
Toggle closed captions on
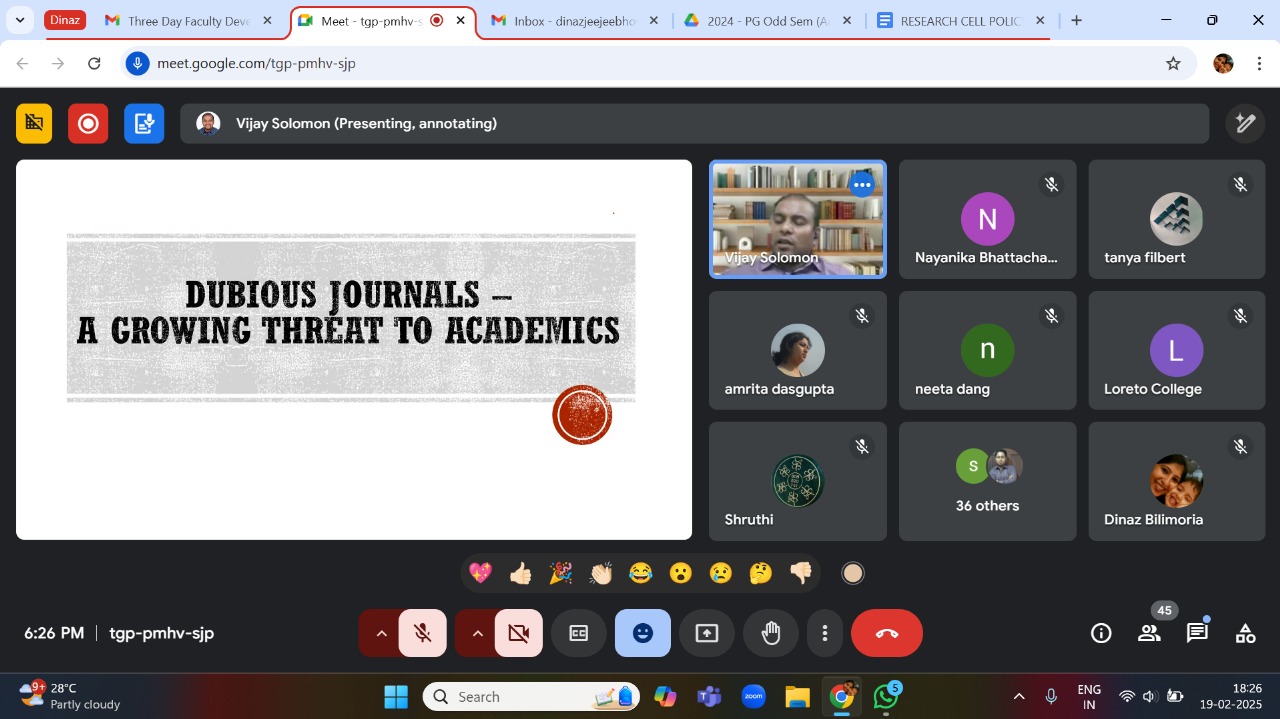[579, 633]
